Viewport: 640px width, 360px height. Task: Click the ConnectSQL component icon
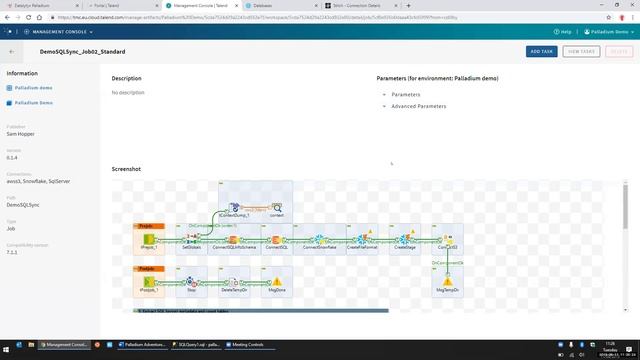click(276, 240)
